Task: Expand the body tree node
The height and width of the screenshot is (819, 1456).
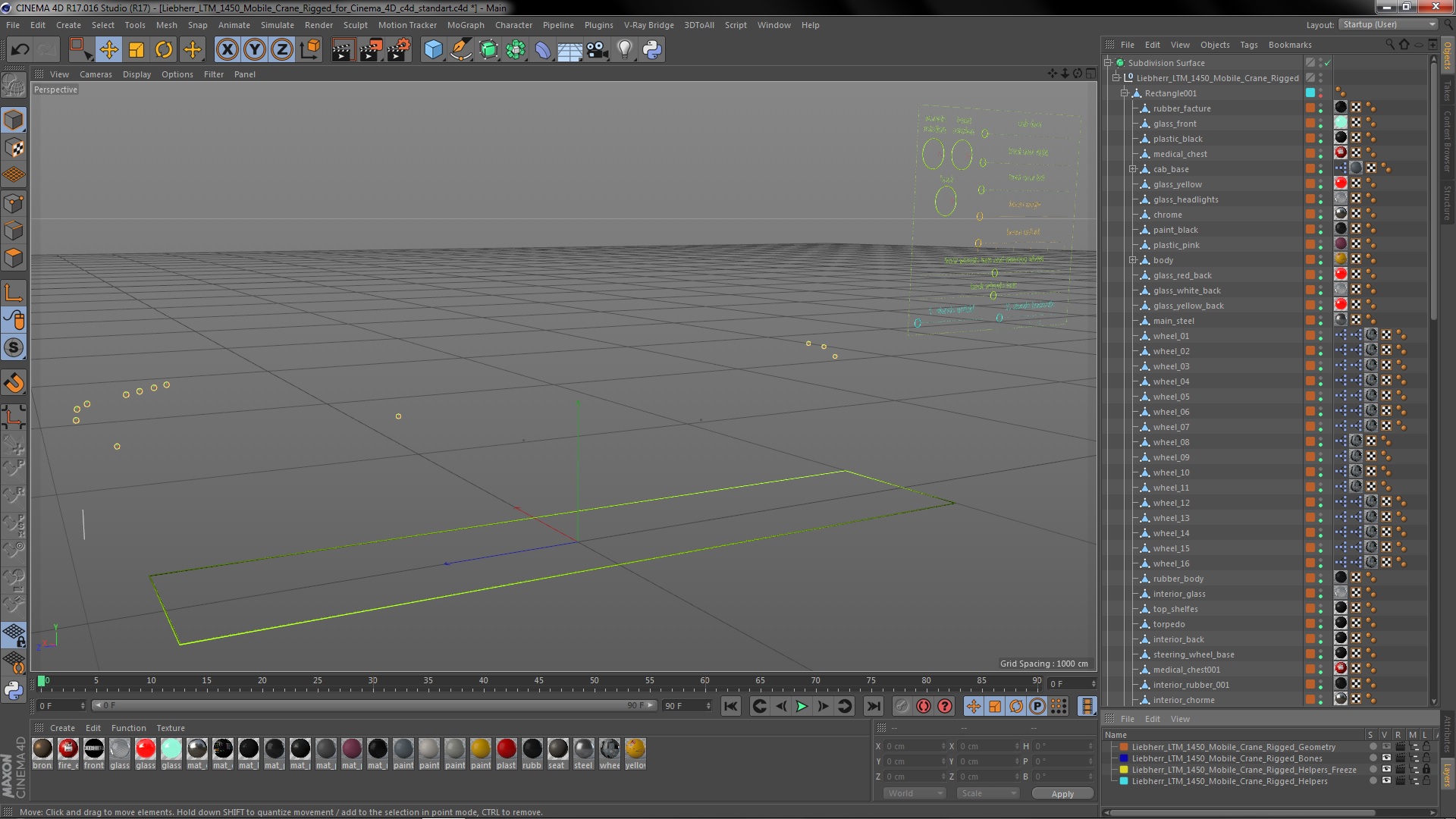Action: point(1133,260)
